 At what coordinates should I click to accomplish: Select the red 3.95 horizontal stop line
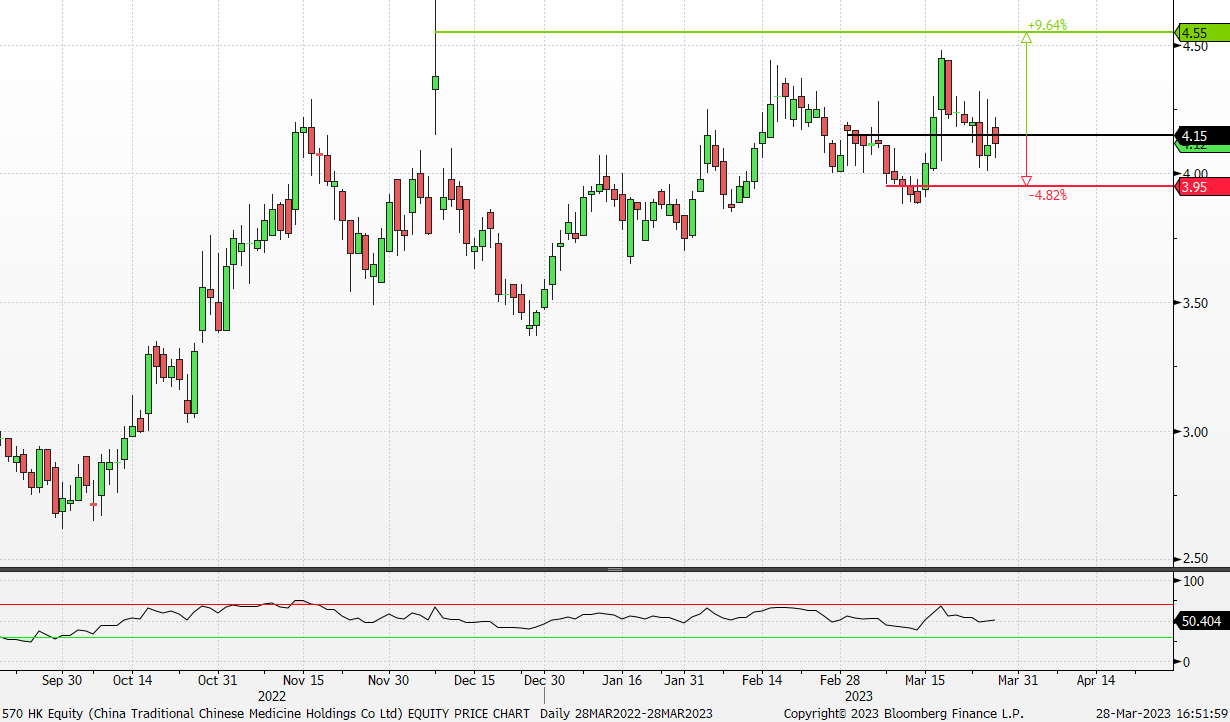1029,186
